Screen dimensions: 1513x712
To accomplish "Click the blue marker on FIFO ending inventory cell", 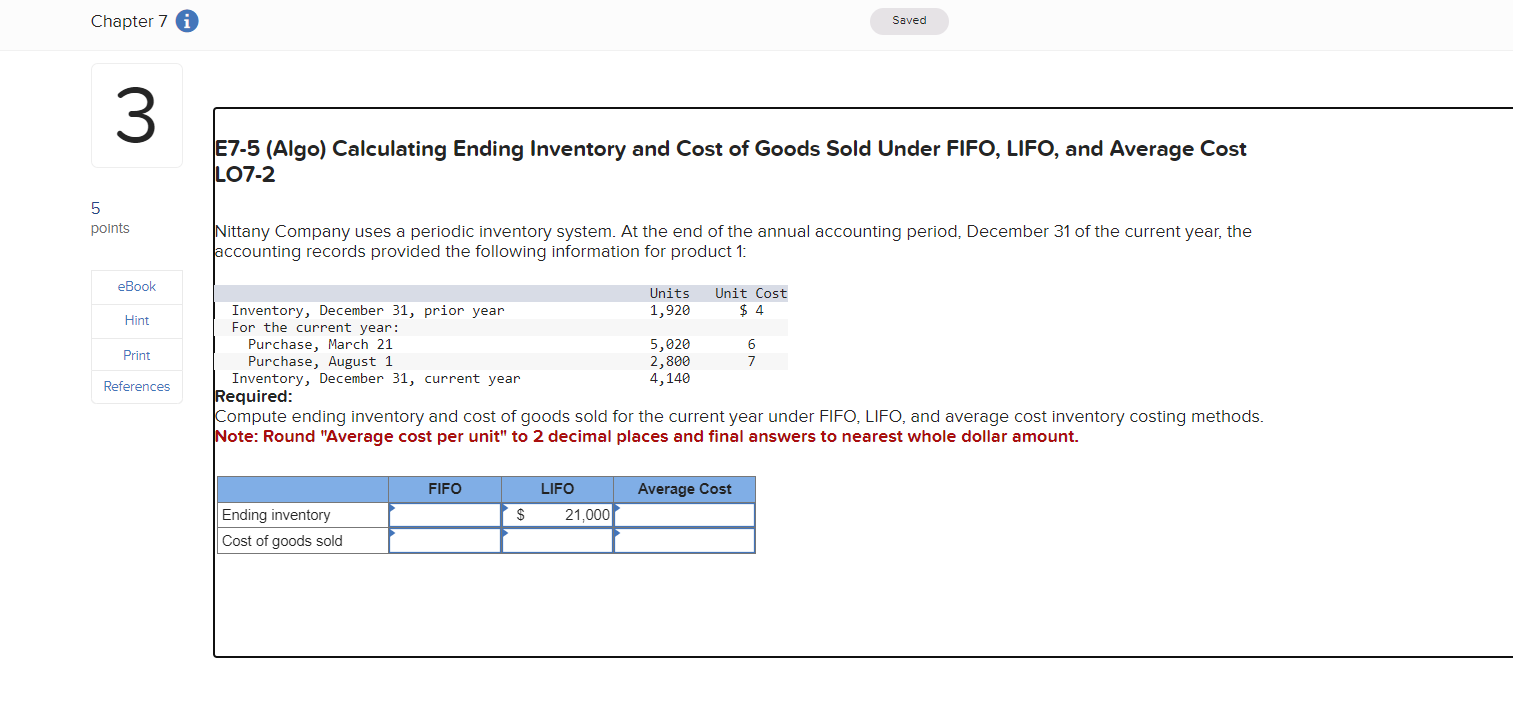I will pos(394,508).
